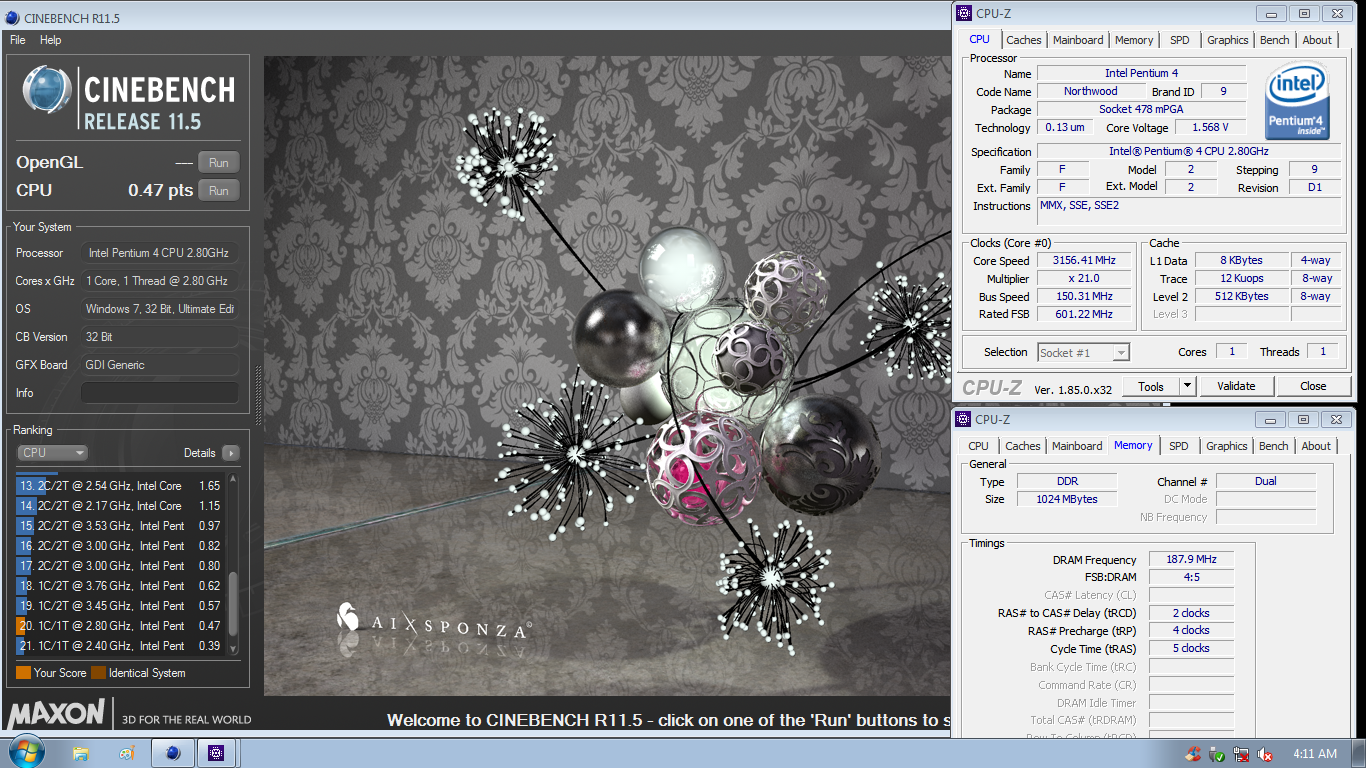Click the DRAM Frequency value 187.9 MHz

tap(1191, 560)
